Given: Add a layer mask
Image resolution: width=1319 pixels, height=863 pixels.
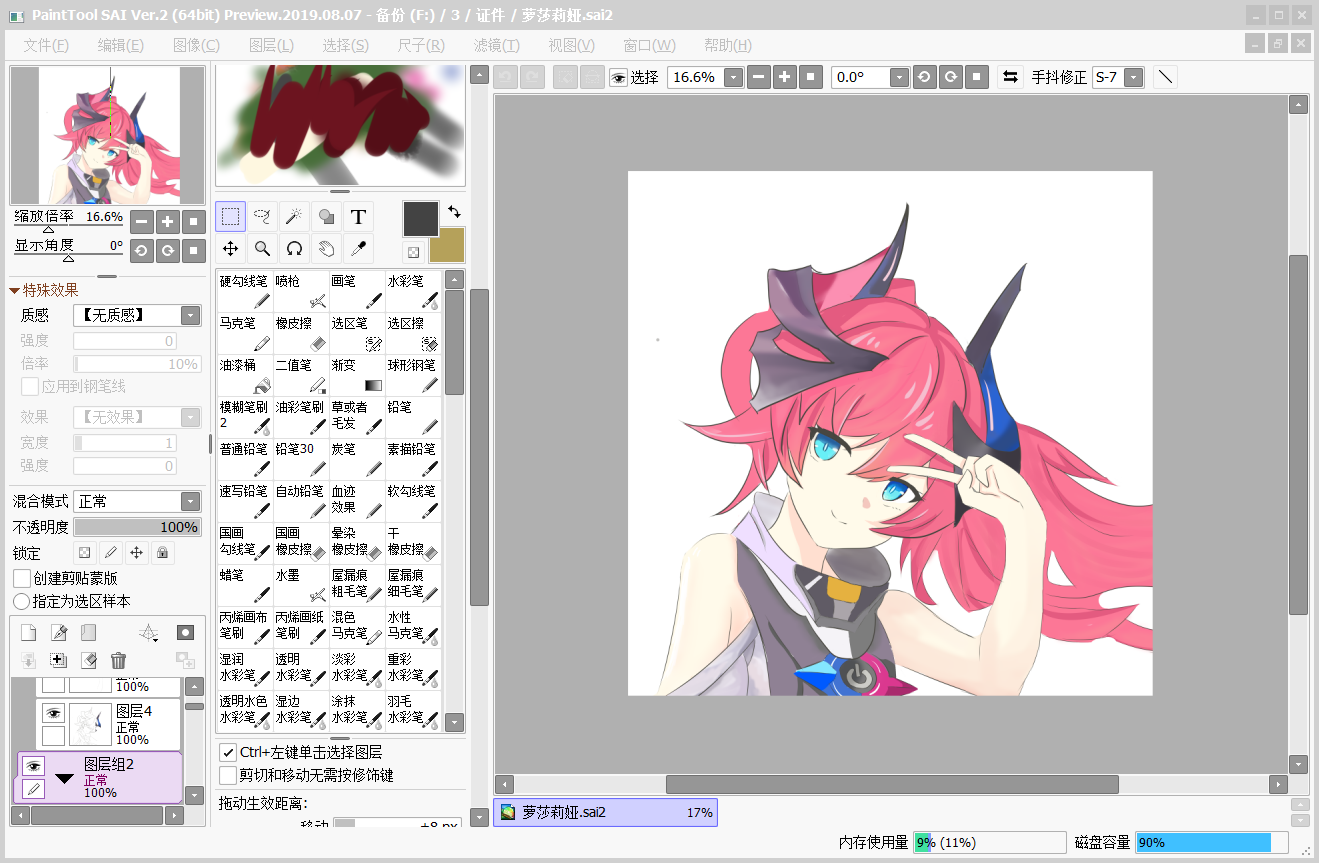Looking at the screenshot, I should [185, 632].
